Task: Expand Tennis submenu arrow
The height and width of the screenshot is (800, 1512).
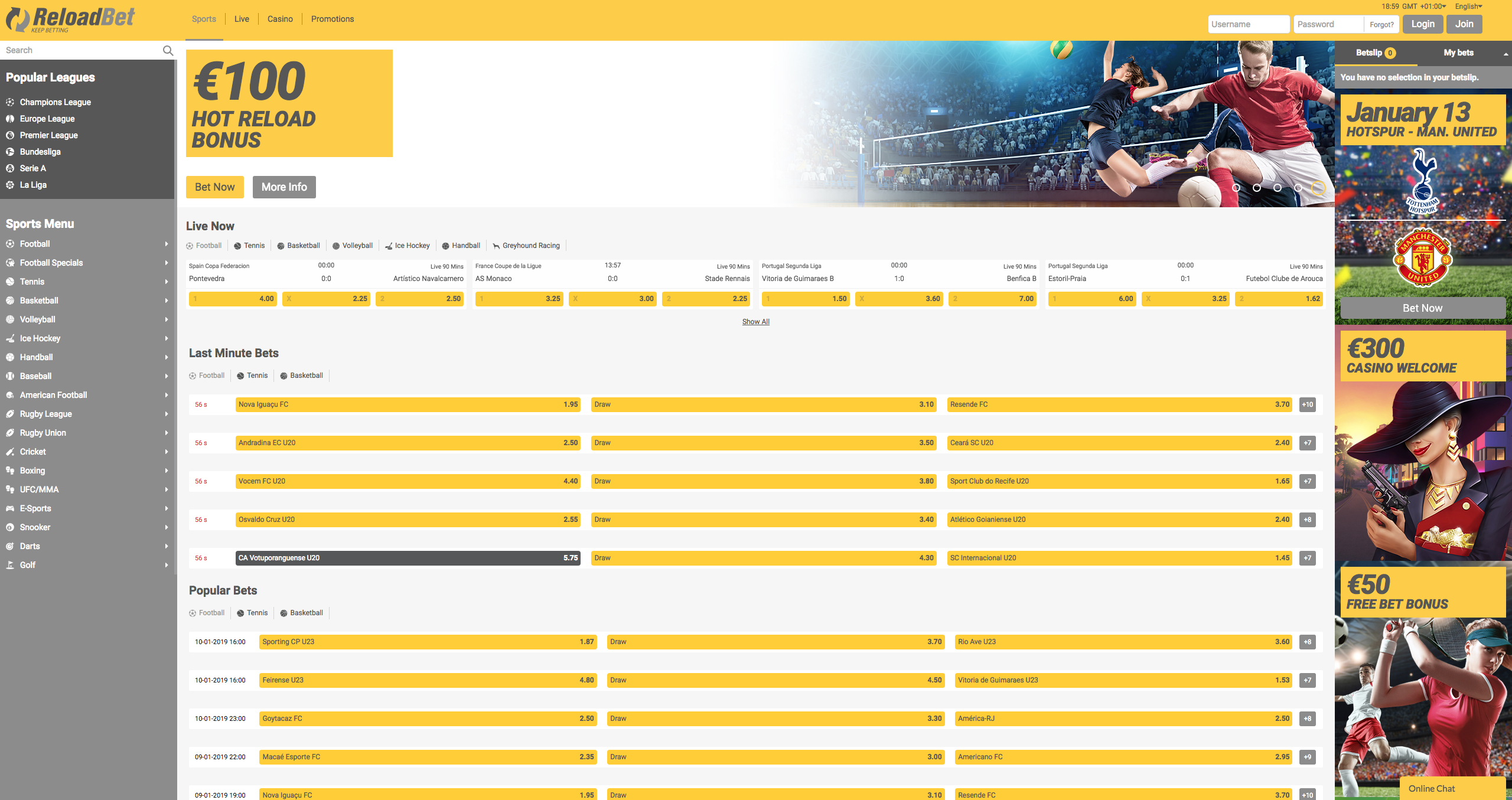Action: click(x=167, y=282)
